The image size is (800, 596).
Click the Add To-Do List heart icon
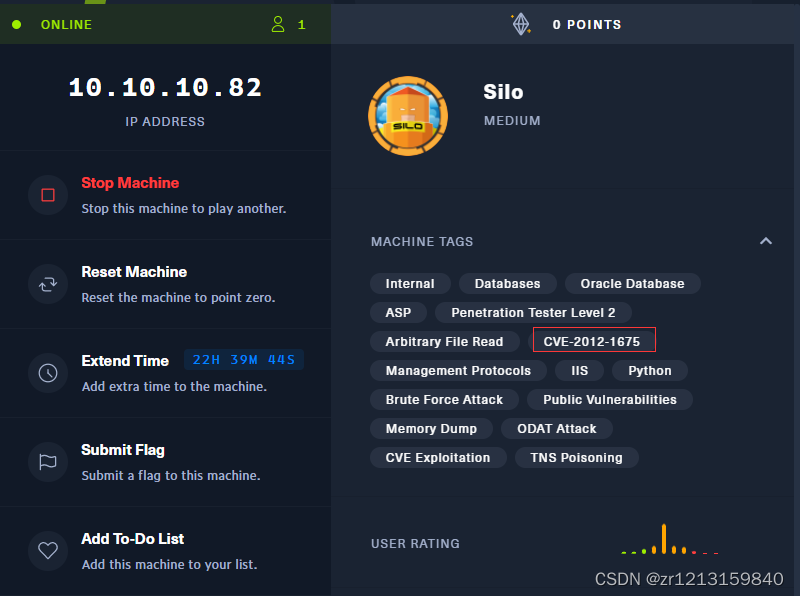click(48, 551)
